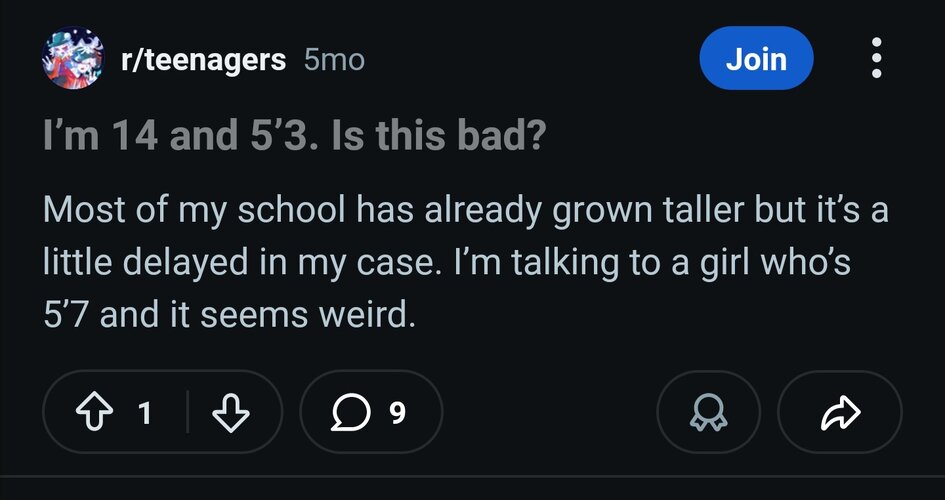Open the three-dot overflow menu
Screen dimensions: 945x500
[876, 58]
